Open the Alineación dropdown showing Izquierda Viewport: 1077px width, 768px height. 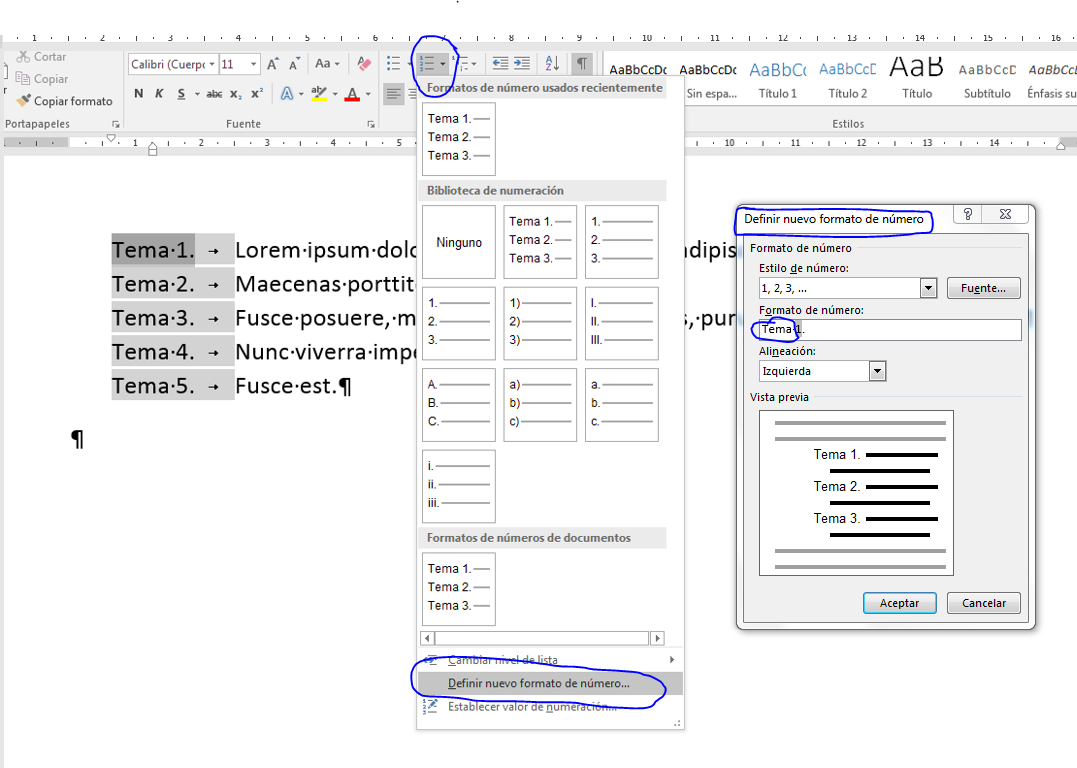pyautogui.click(x=877, y=370)
